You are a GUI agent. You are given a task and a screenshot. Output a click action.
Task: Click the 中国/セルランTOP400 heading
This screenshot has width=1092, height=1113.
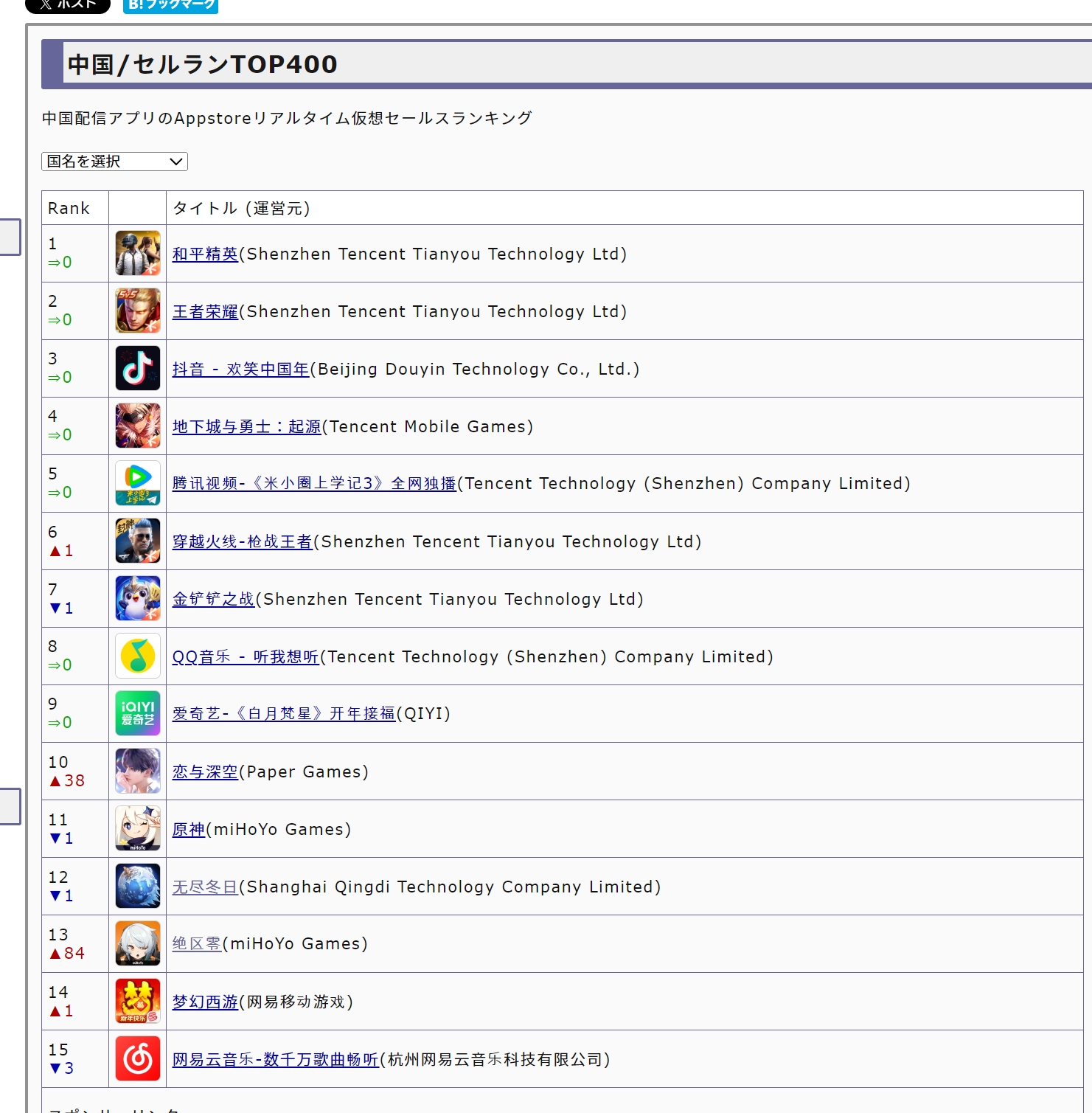pyautogui.click(x=202, y=64)
